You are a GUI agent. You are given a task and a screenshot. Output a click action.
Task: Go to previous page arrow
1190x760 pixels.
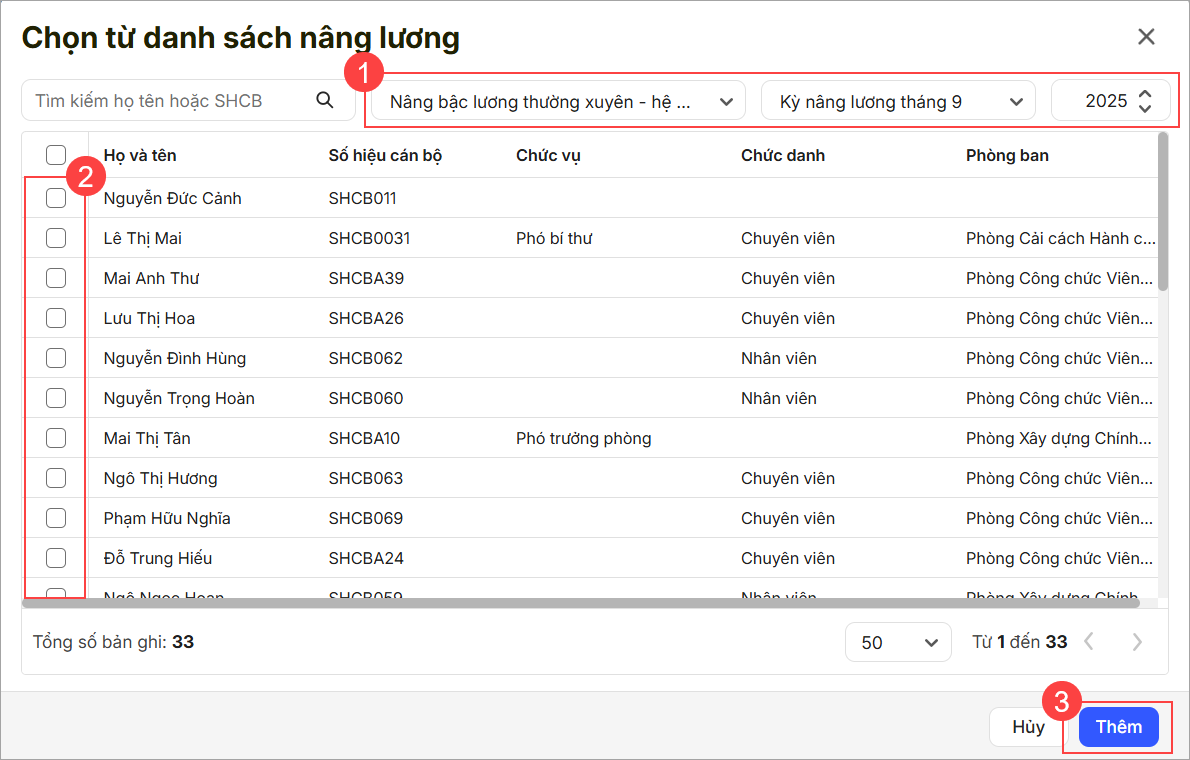coord(1090,642)
